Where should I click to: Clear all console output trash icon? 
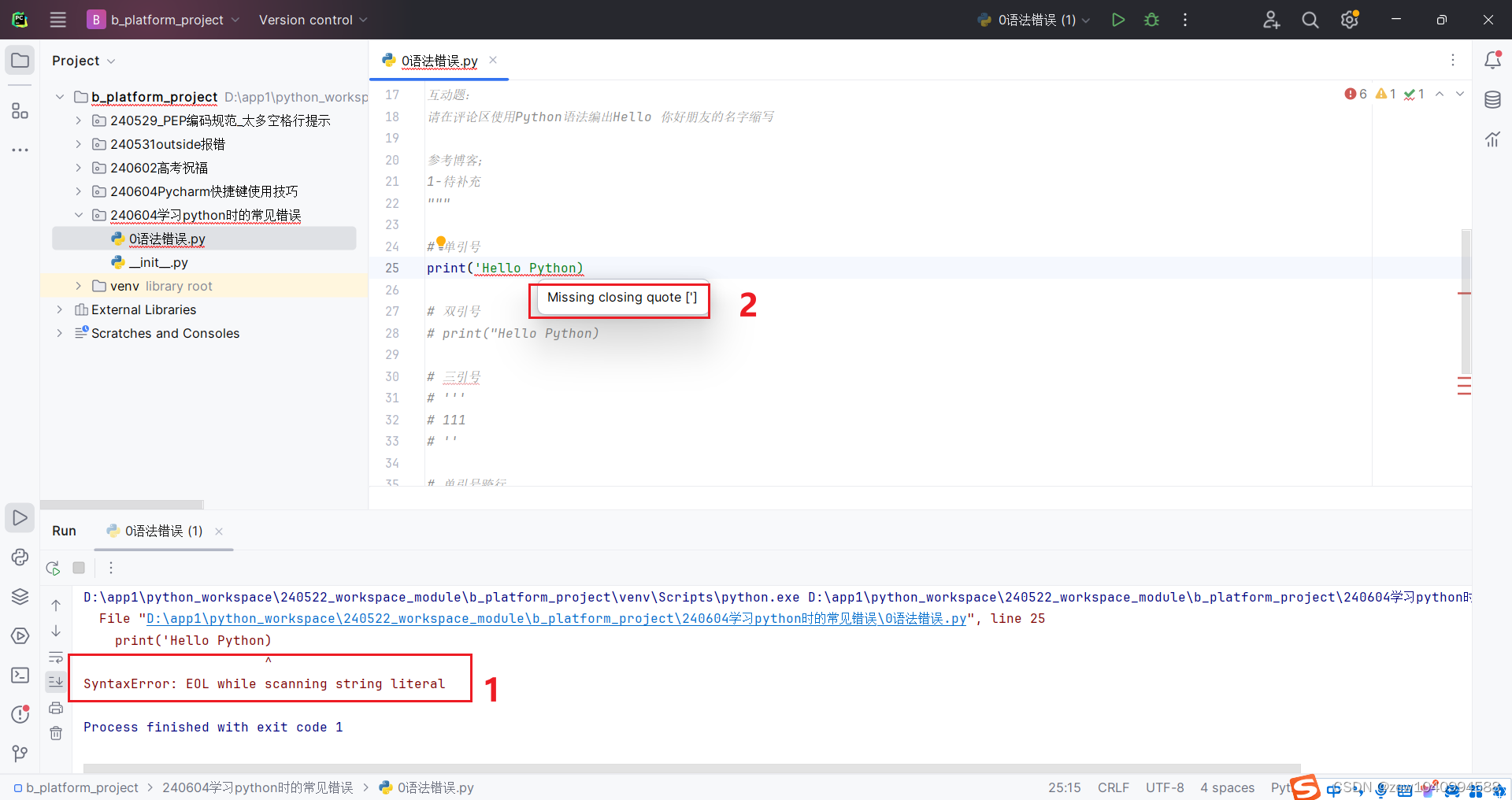point(56,733)
